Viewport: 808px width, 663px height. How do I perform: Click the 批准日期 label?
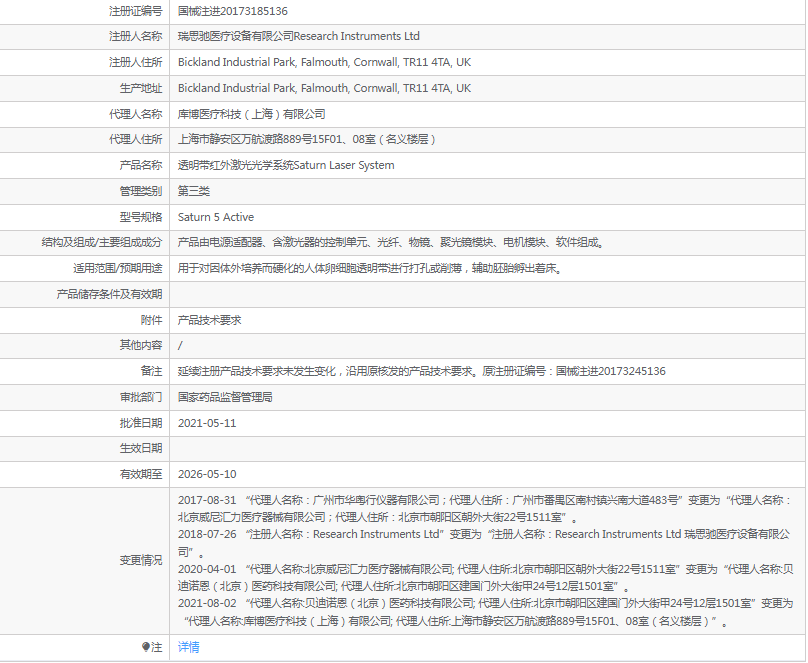(141, 423)
